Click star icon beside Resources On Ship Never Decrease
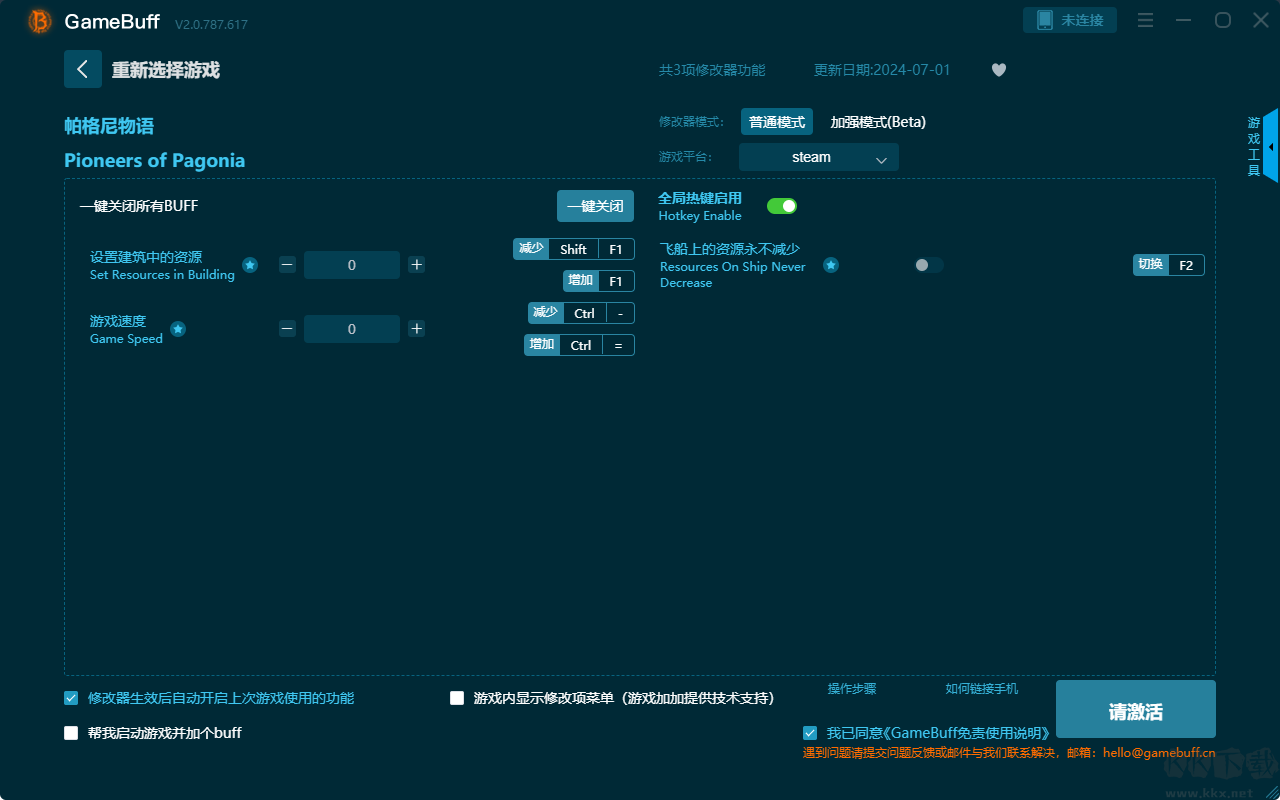This screenshot has width=1280, height=800. [x=831, y=265]
